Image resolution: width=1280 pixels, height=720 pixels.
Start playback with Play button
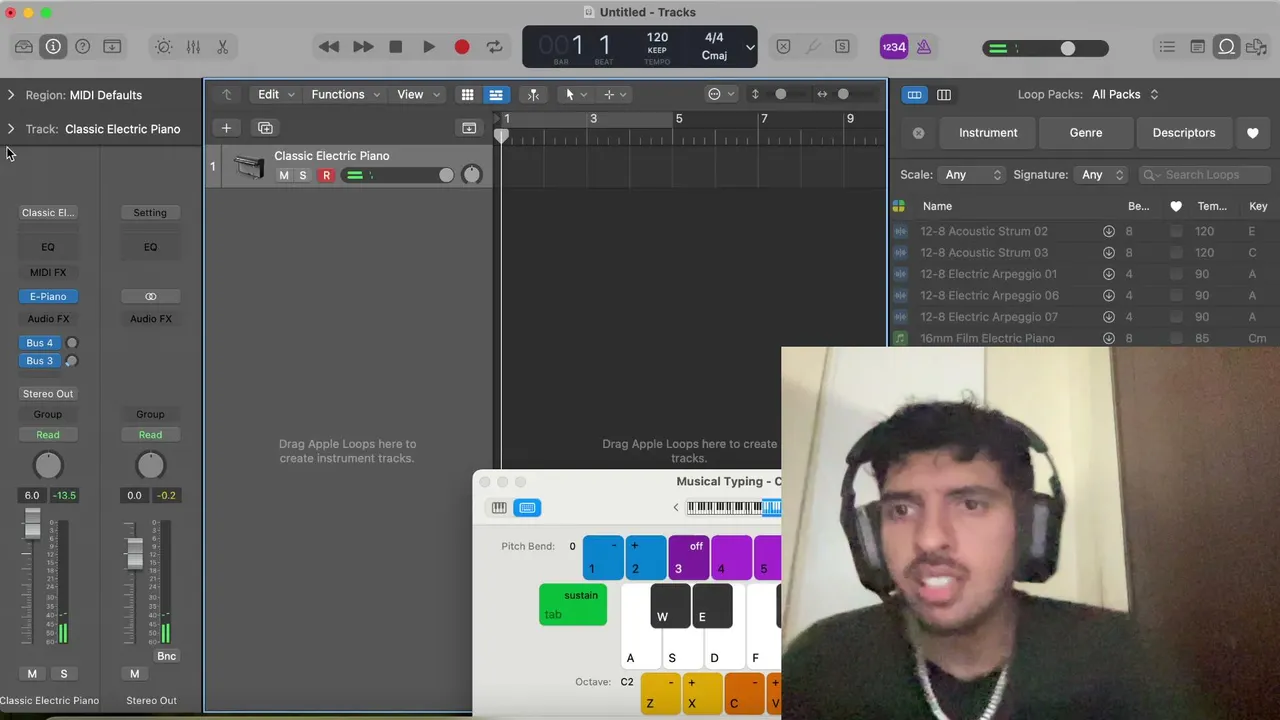(x=429, y=47)
